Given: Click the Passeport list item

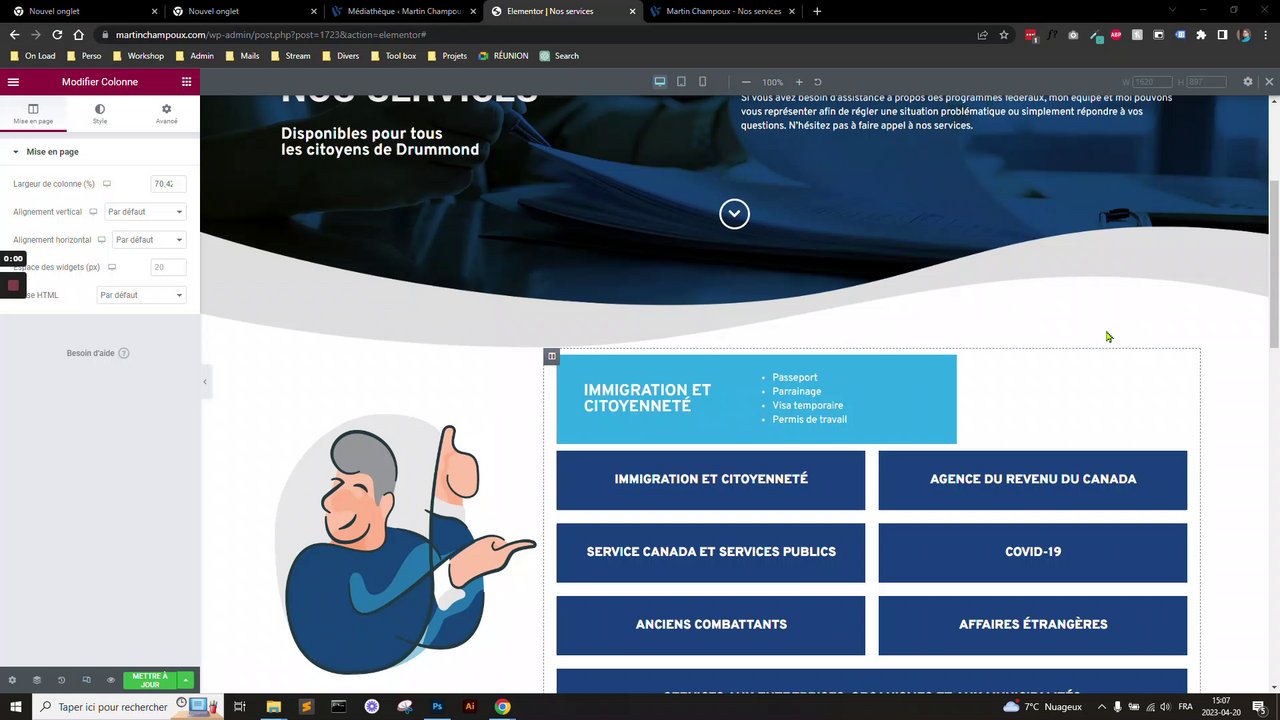Looking at the screenshot, I should coord(795,378).
